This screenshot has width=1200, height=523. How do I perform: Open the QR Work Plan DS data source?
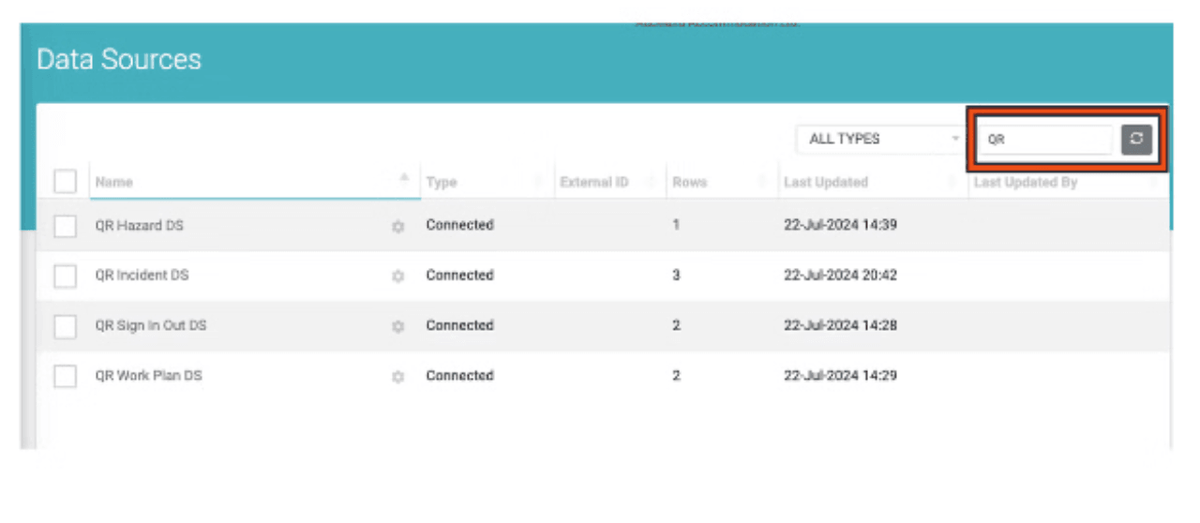coord(148,376)
